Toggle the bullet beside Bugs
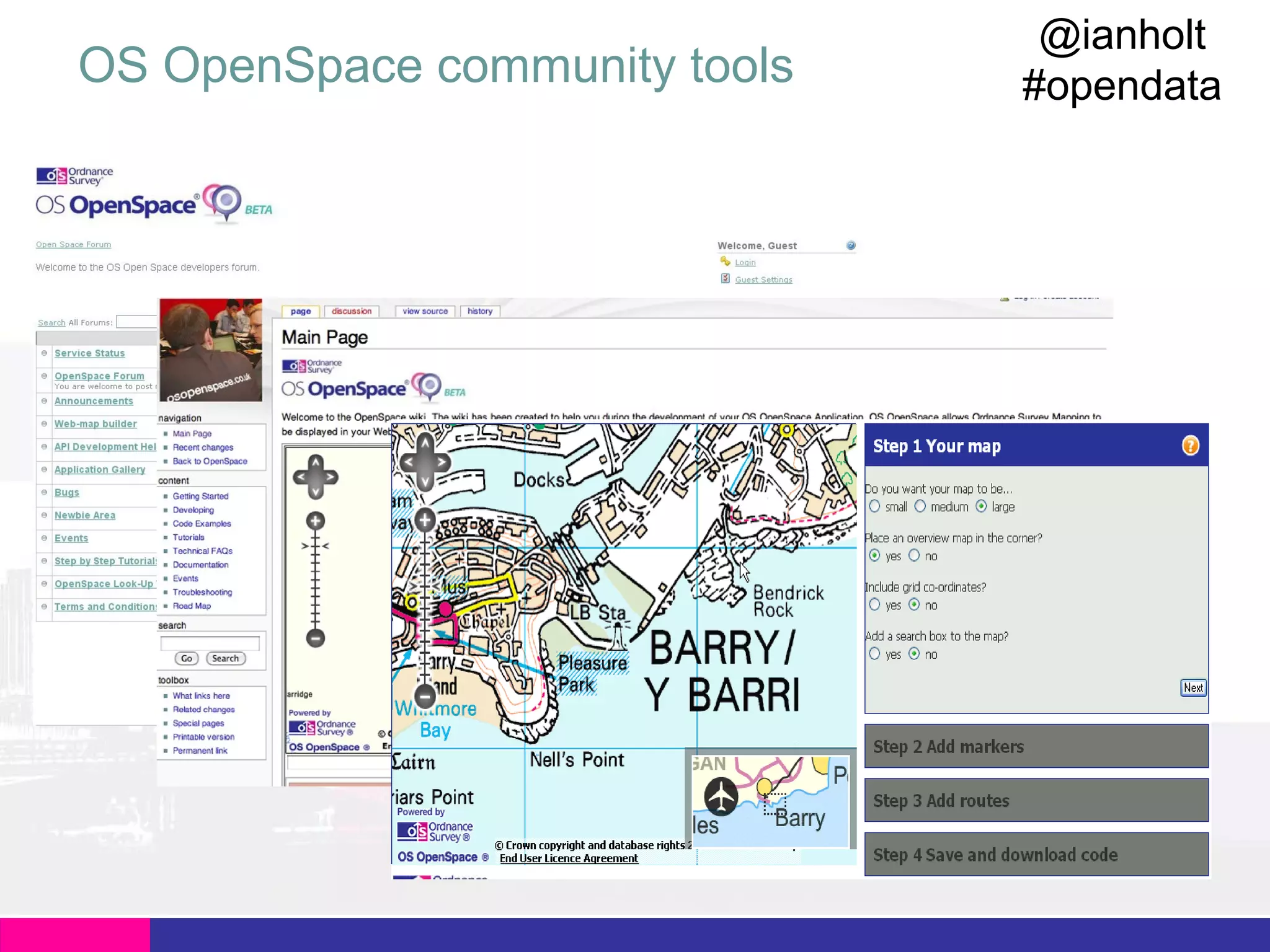 pyautogui.click(x=44, y=492)
